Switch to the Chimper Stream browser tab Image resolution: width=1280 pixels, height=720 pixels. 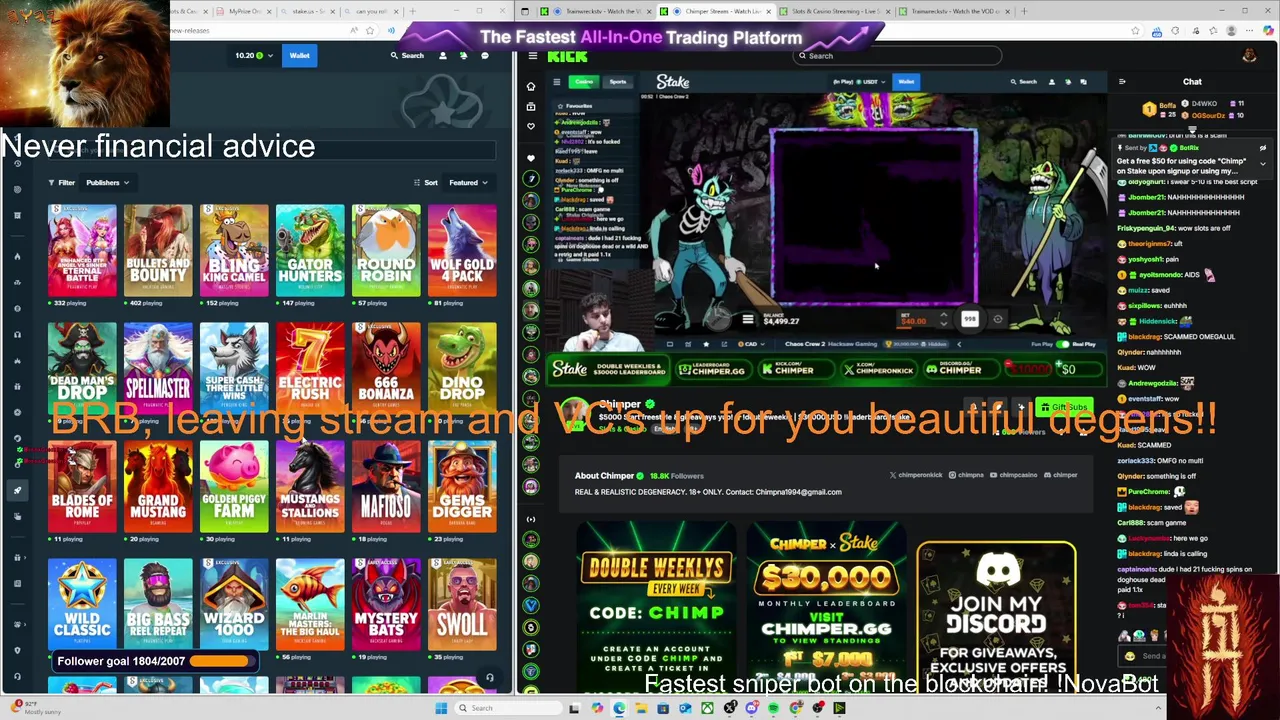coord(717,11)
